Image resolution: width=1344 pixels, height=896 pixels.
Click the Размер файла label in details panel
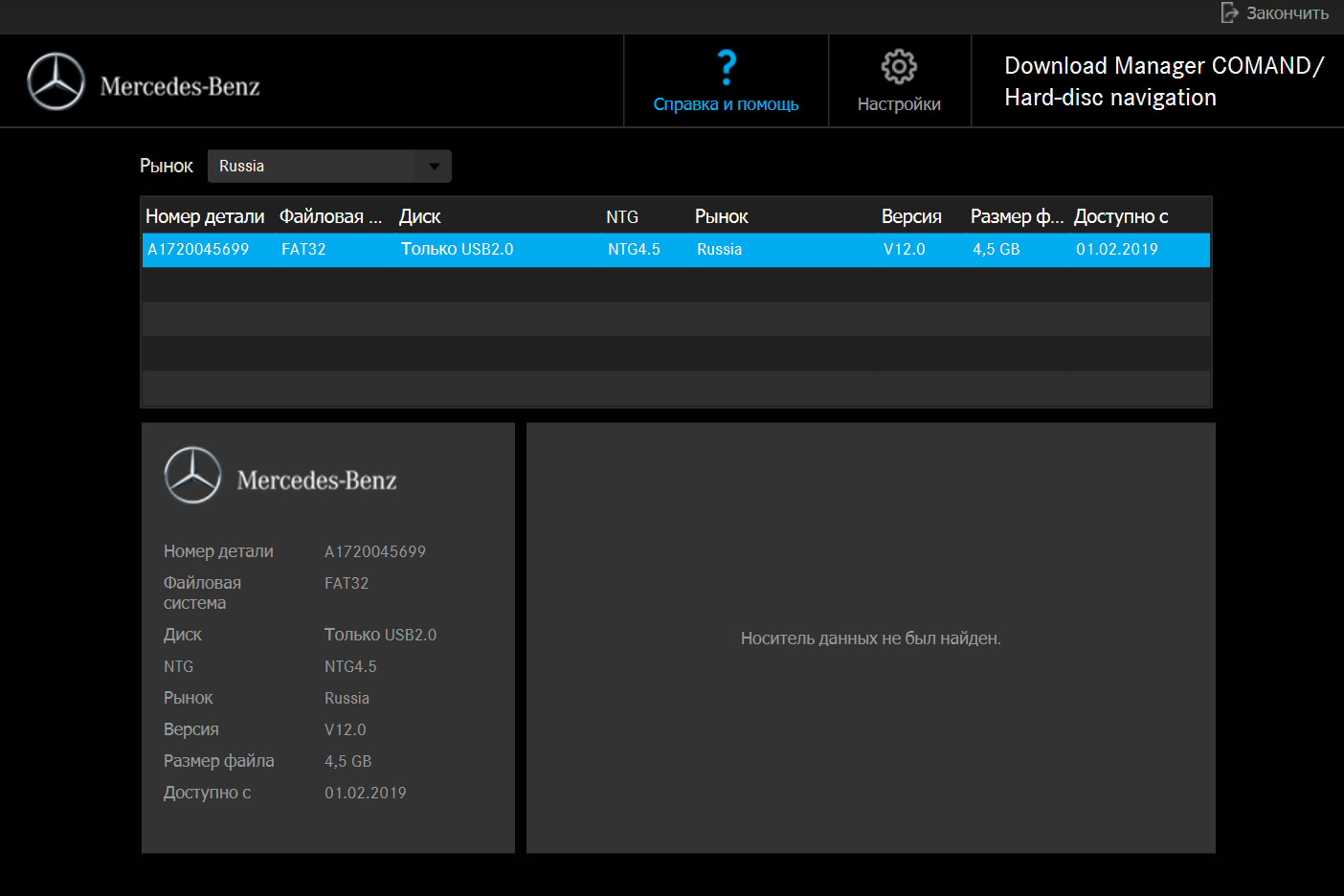tap(218, 761)
